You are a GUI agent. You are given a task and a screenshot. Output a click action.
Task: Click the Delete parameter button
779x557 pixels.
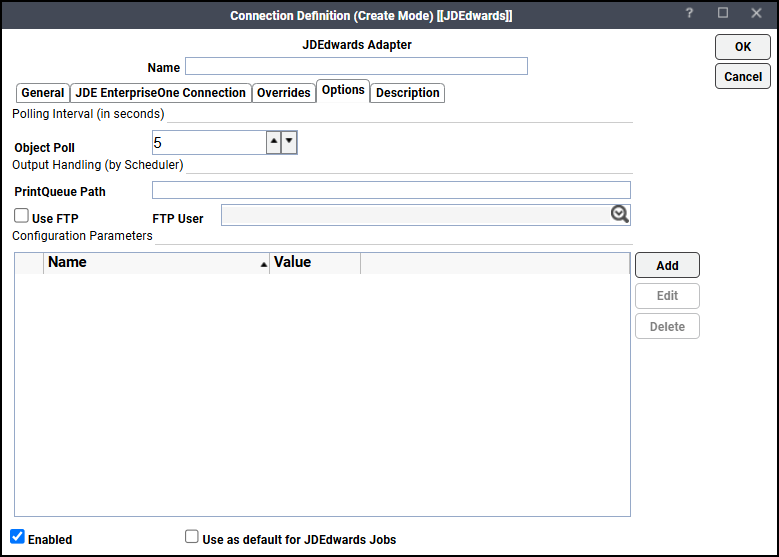point(667,326)
